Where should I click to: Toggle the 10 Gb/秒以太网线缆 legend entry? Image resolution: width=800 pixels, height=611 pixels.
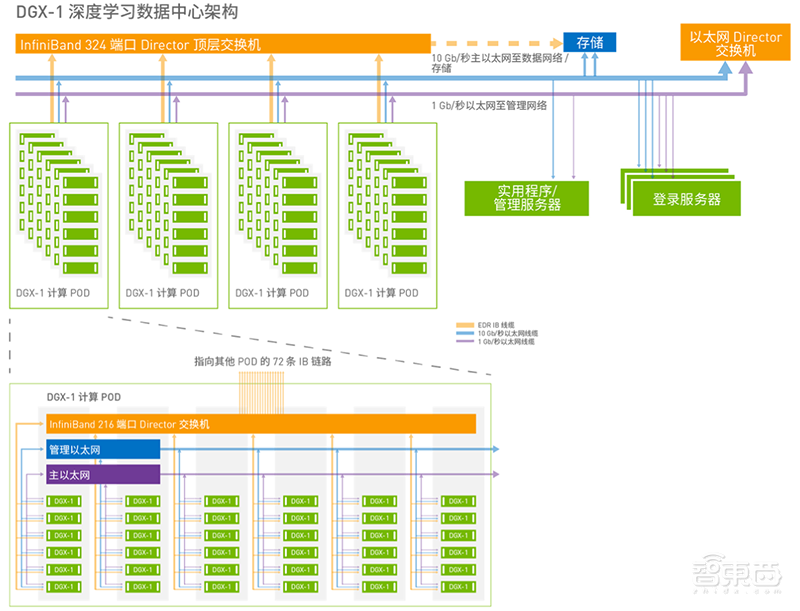click(x=504, y=333)
